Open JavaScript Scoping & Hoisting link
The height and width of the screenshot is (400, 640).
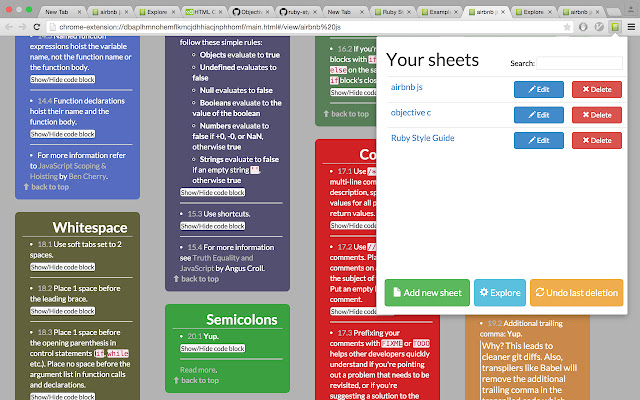68,171
